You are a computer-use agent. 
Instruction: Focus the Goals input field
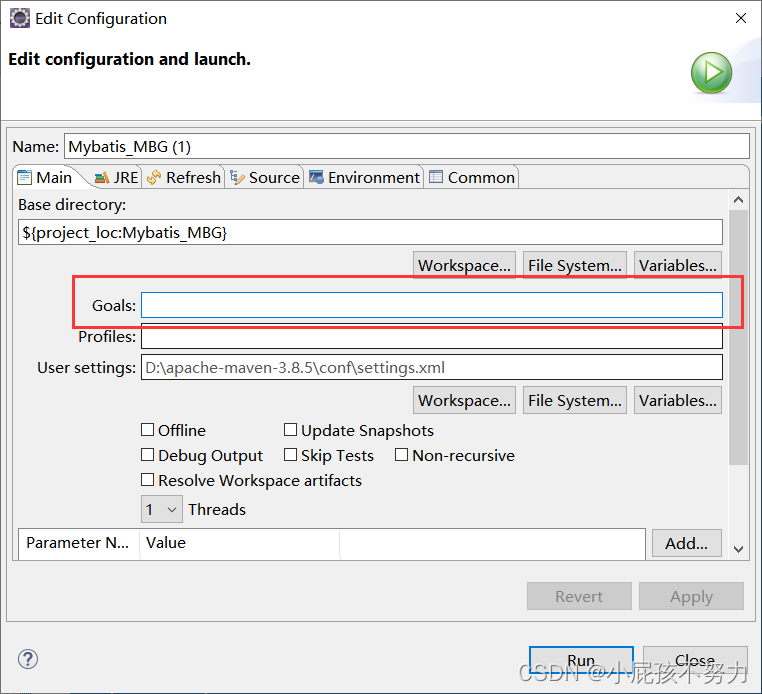[432, 305]
